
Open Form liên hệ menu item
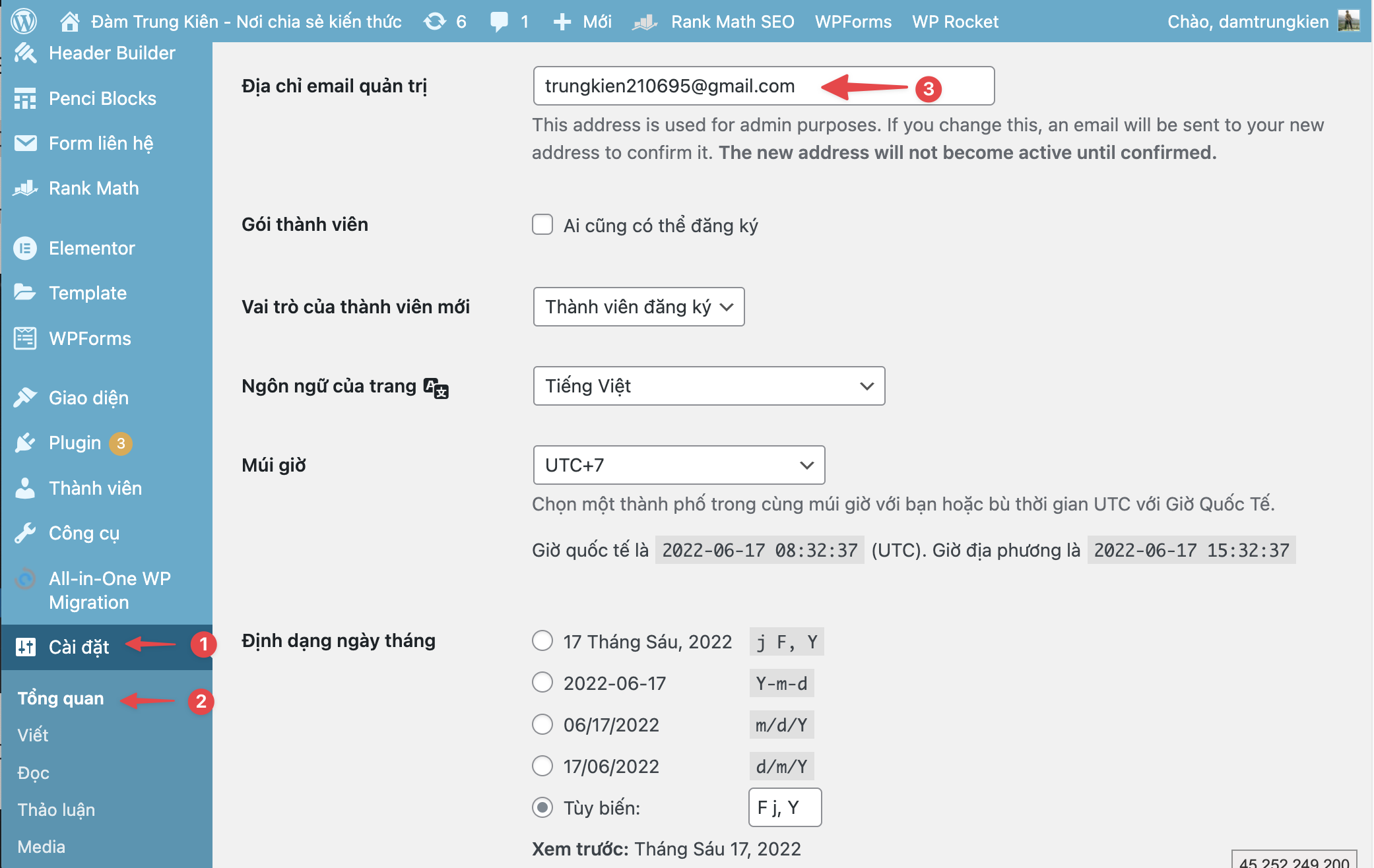pyautogui.click(x=101, y=143)
